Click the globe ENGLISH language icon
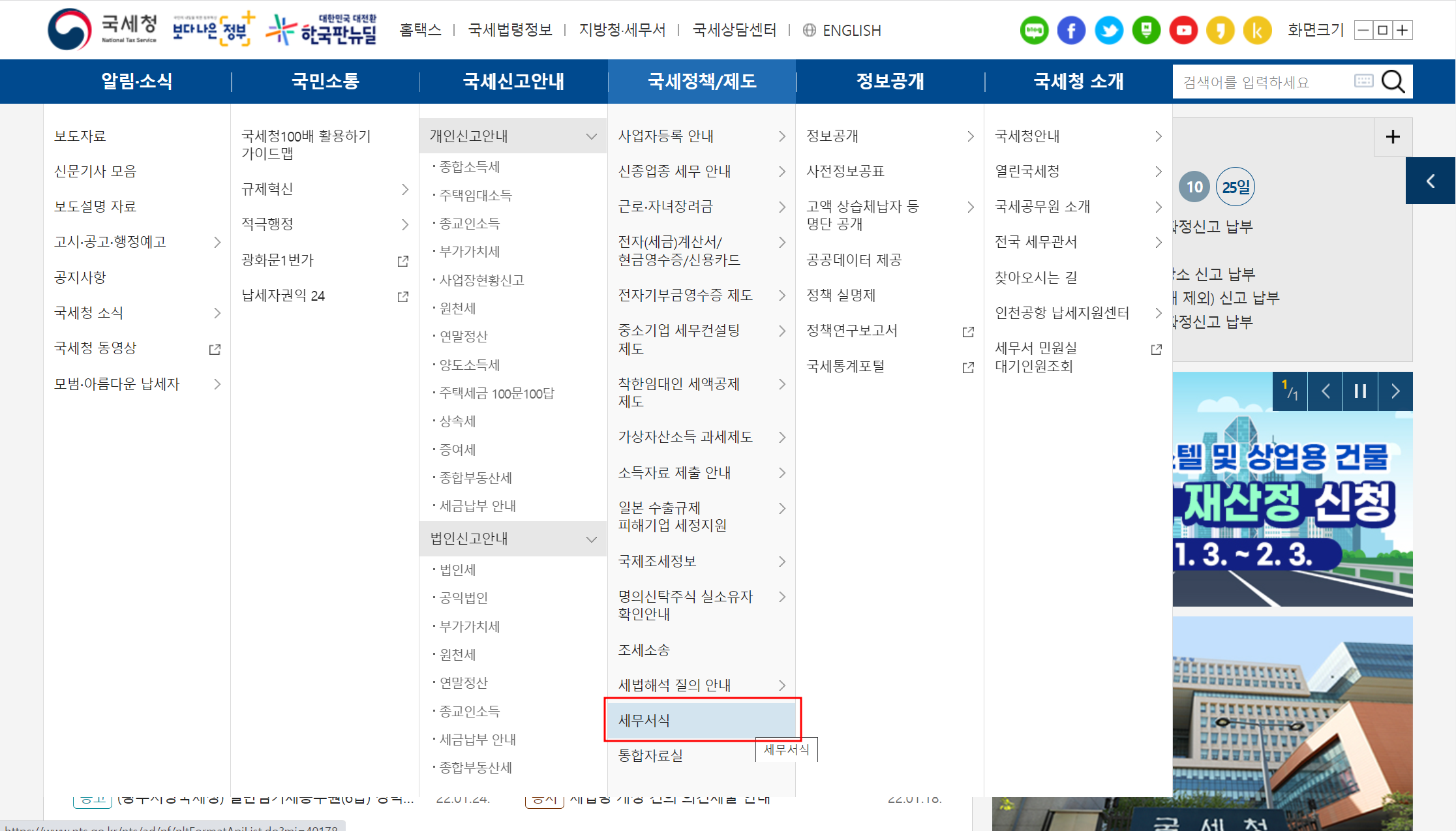 click(810, 30)
